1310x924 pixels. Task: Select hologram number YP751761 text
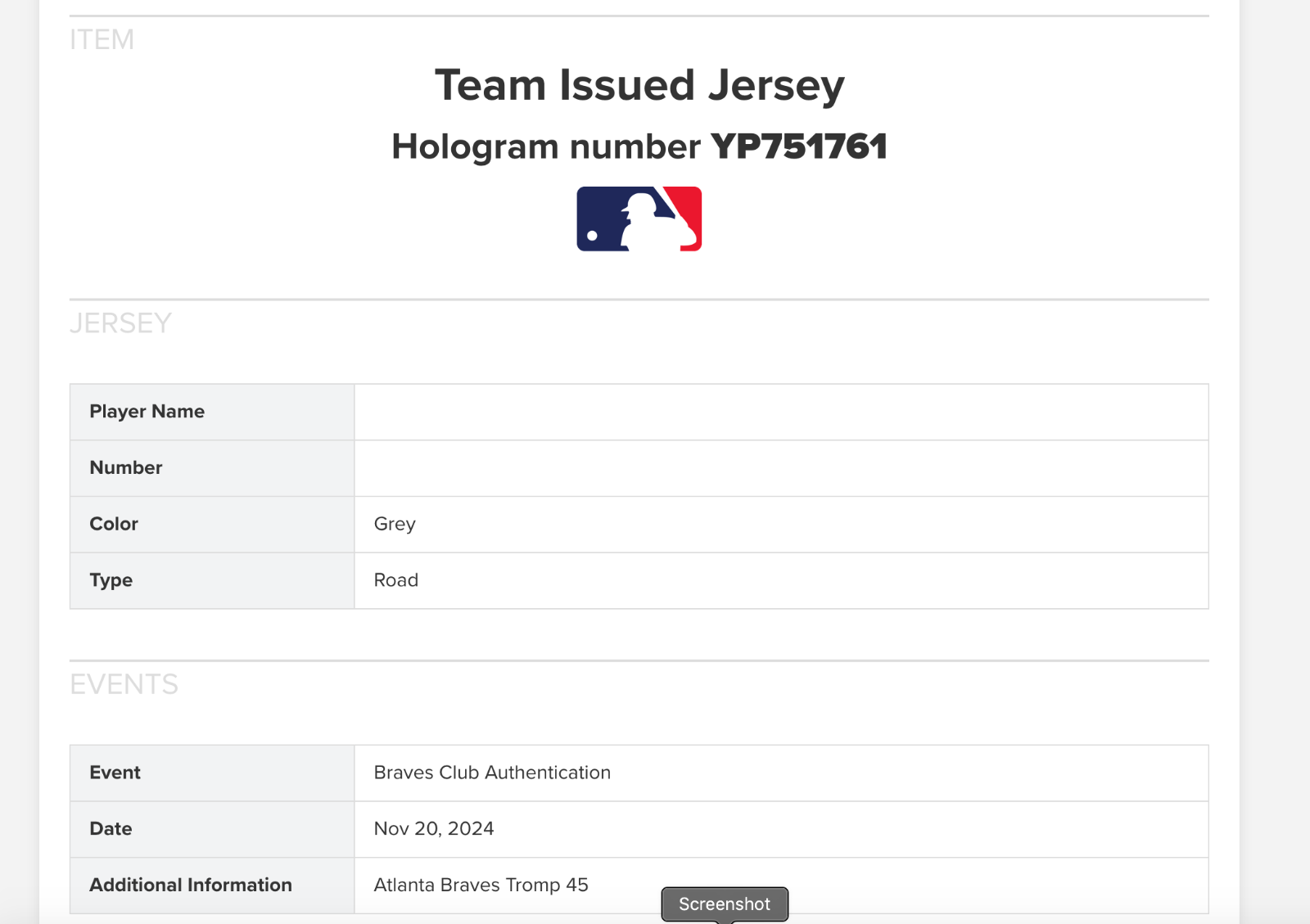798,146
